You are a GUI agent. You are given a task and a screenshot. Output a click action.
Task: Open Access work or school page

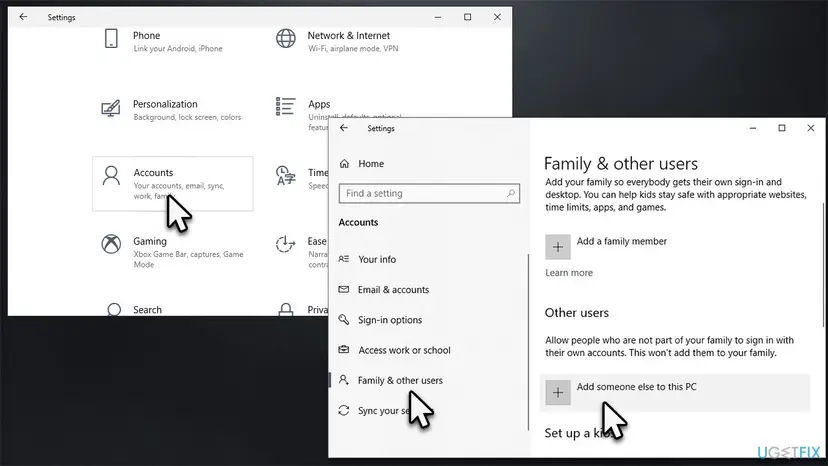(404, 350)
